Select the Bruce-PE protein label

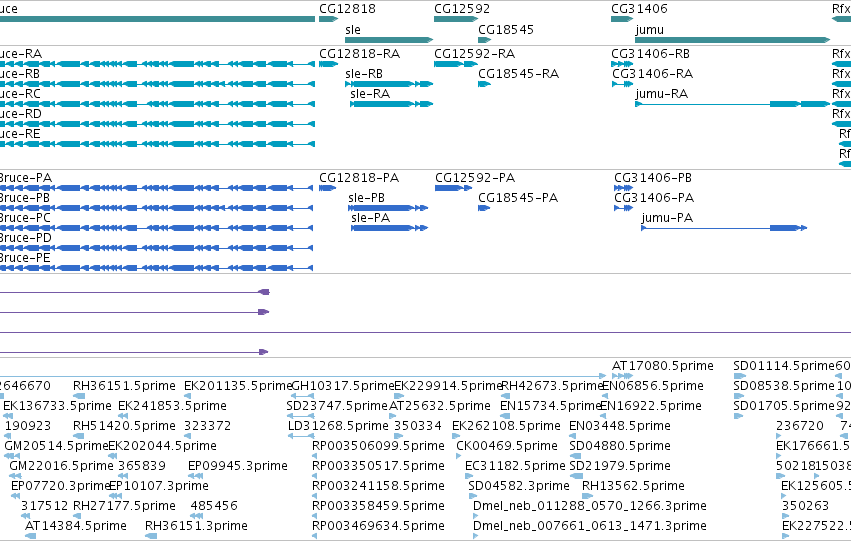click(x=25, y=258)
